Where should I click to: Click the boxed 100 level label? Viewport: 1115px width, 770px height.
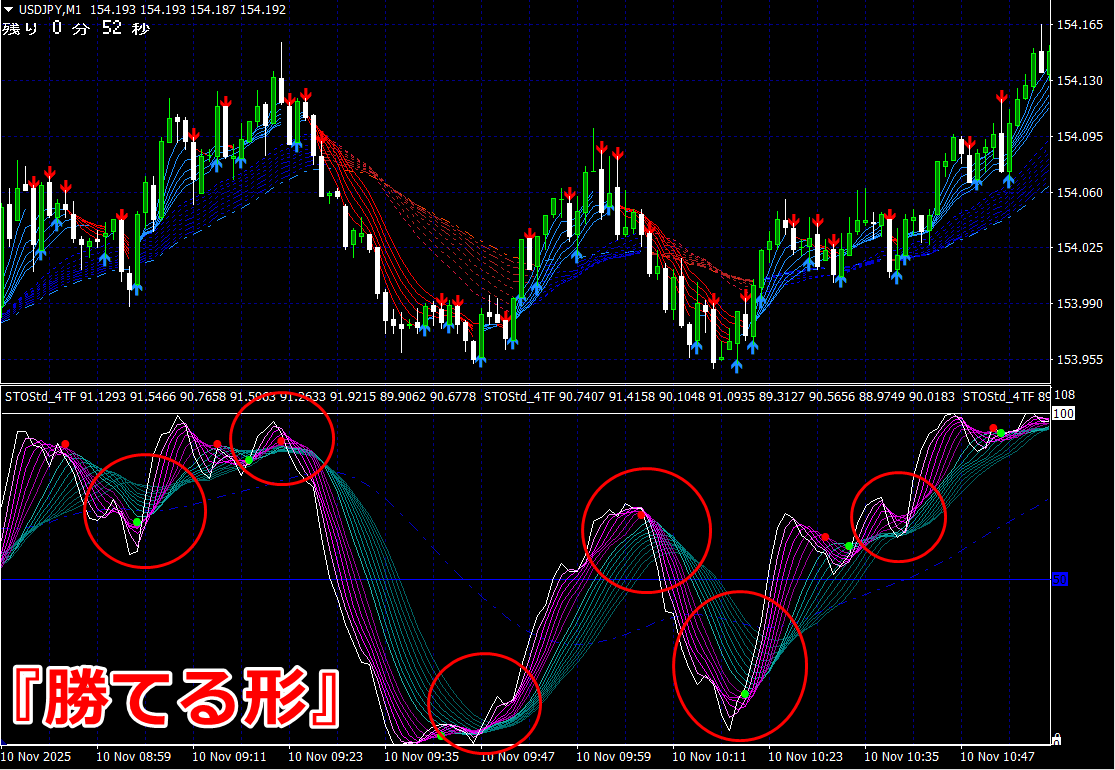click(1063, 413)
